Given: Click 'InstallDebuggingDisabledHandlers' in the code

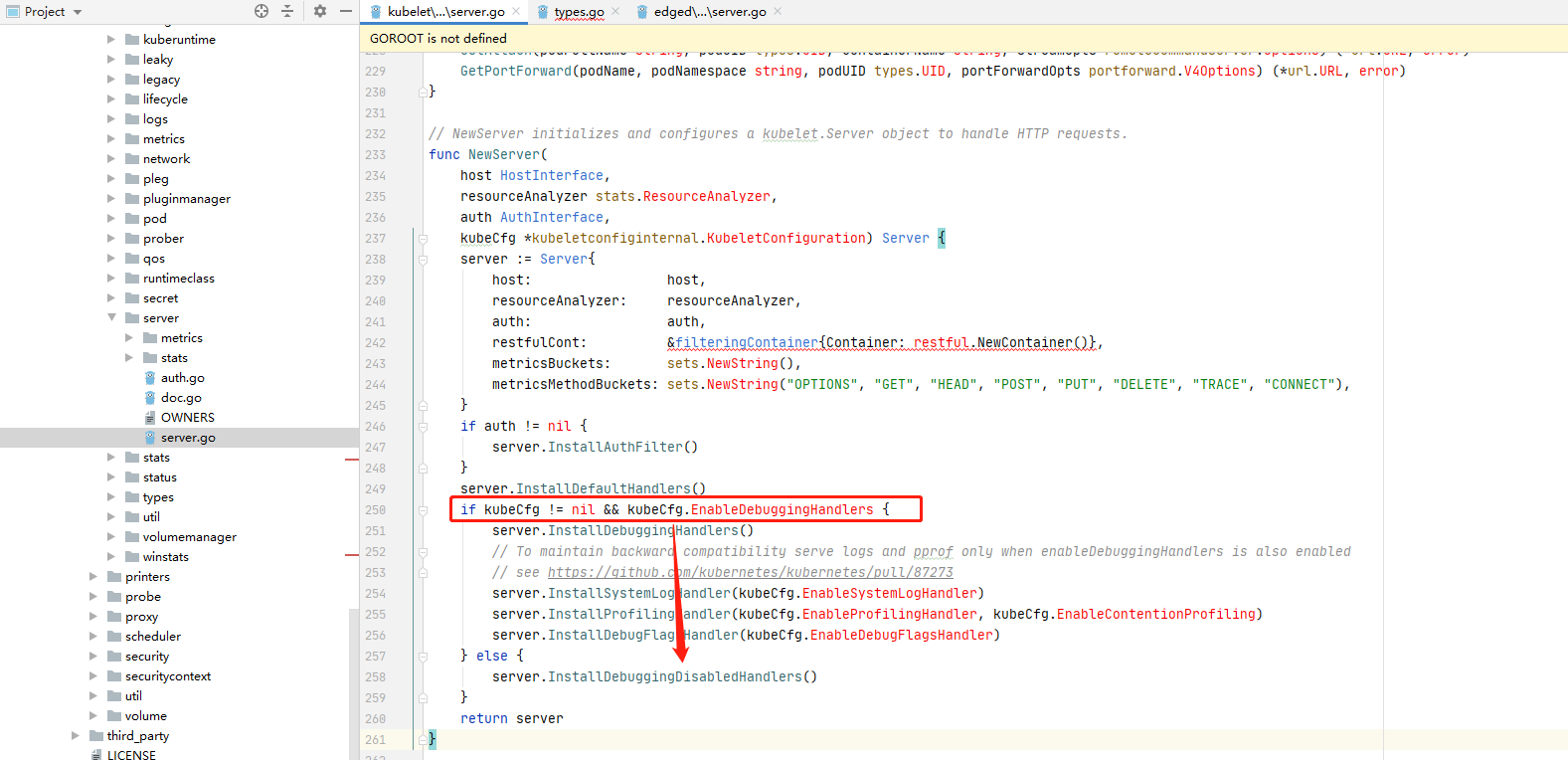Looking at the screenshot, I should coord(675,677).
